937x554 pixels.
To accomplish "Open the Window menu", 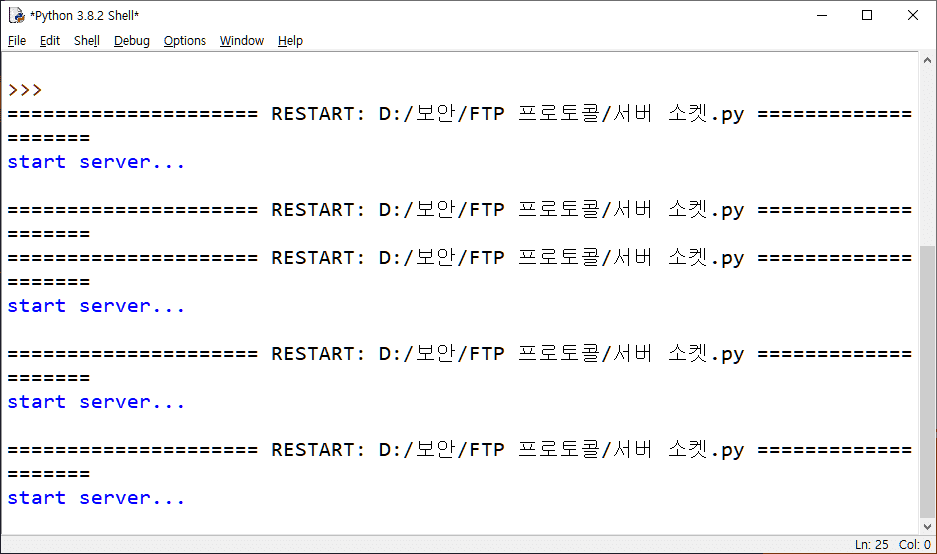I will (242, 41).
